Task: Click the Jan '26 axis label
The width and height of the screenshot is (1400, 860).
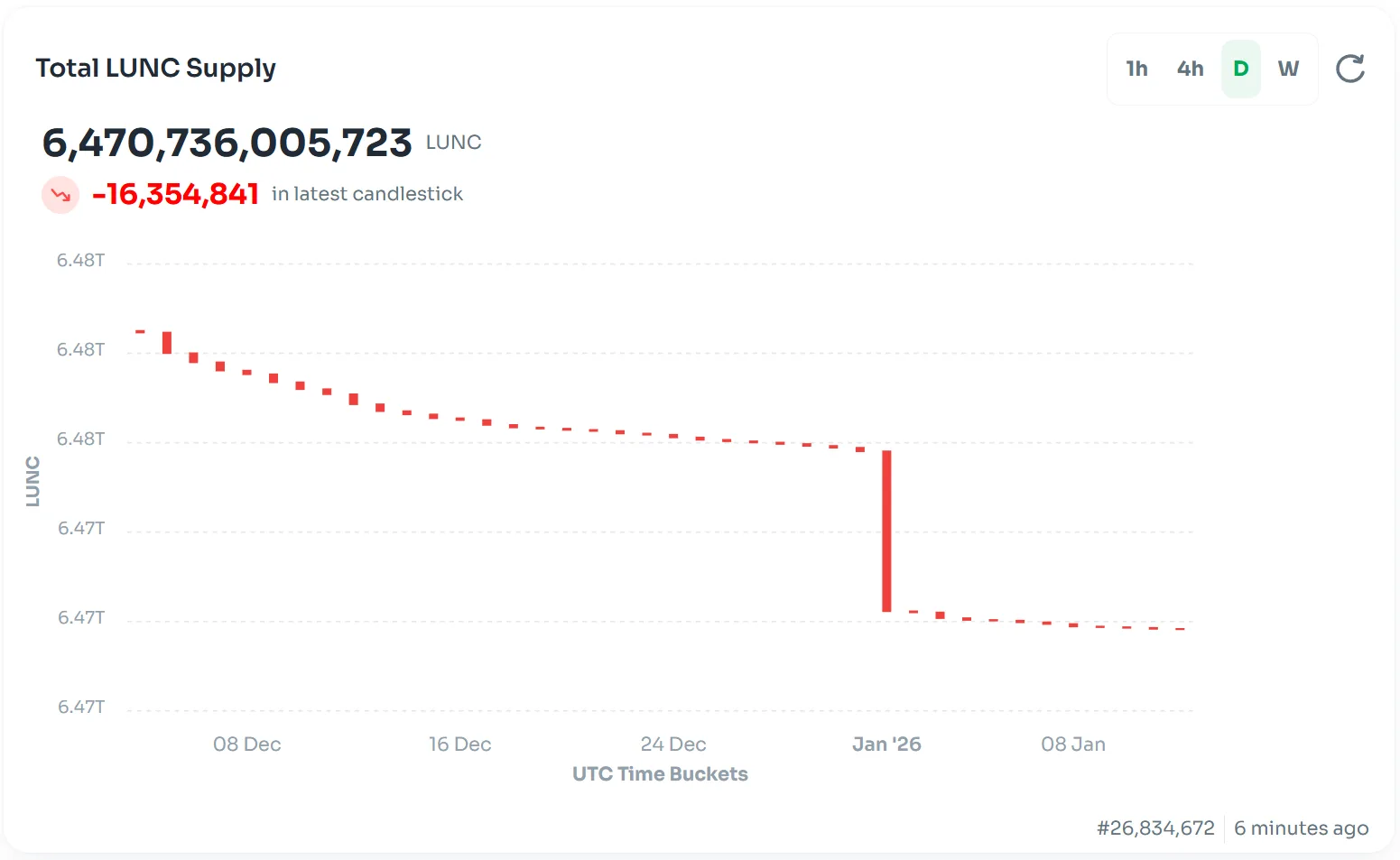Action: click(x=886, y=744)
